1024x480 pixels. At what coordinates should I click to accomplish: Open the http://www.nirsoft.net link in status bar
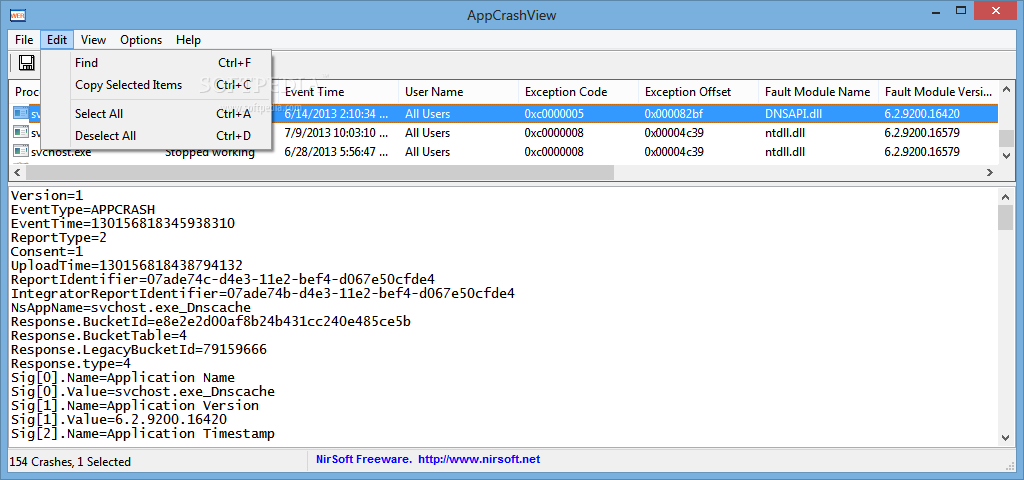(x=479, y=459)
